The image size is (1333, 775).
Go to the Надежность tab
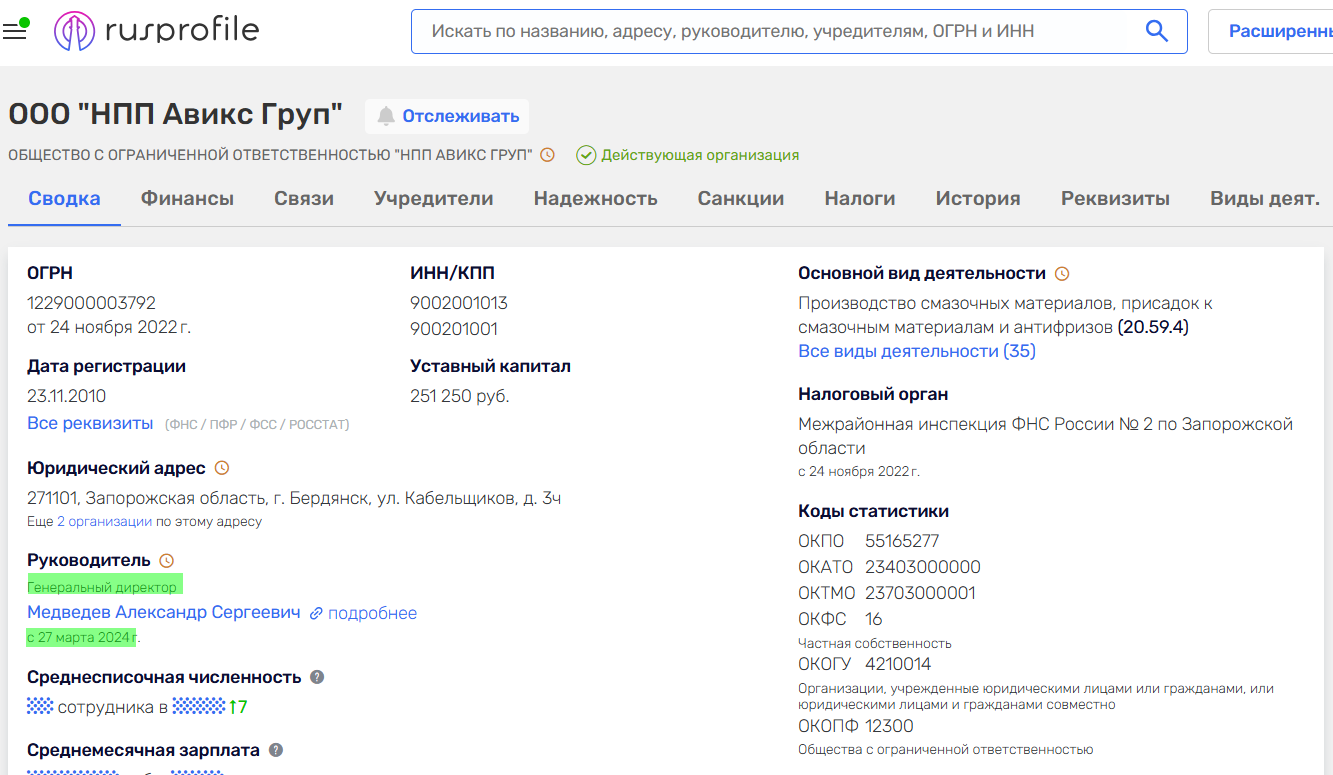tap(595, 198)
